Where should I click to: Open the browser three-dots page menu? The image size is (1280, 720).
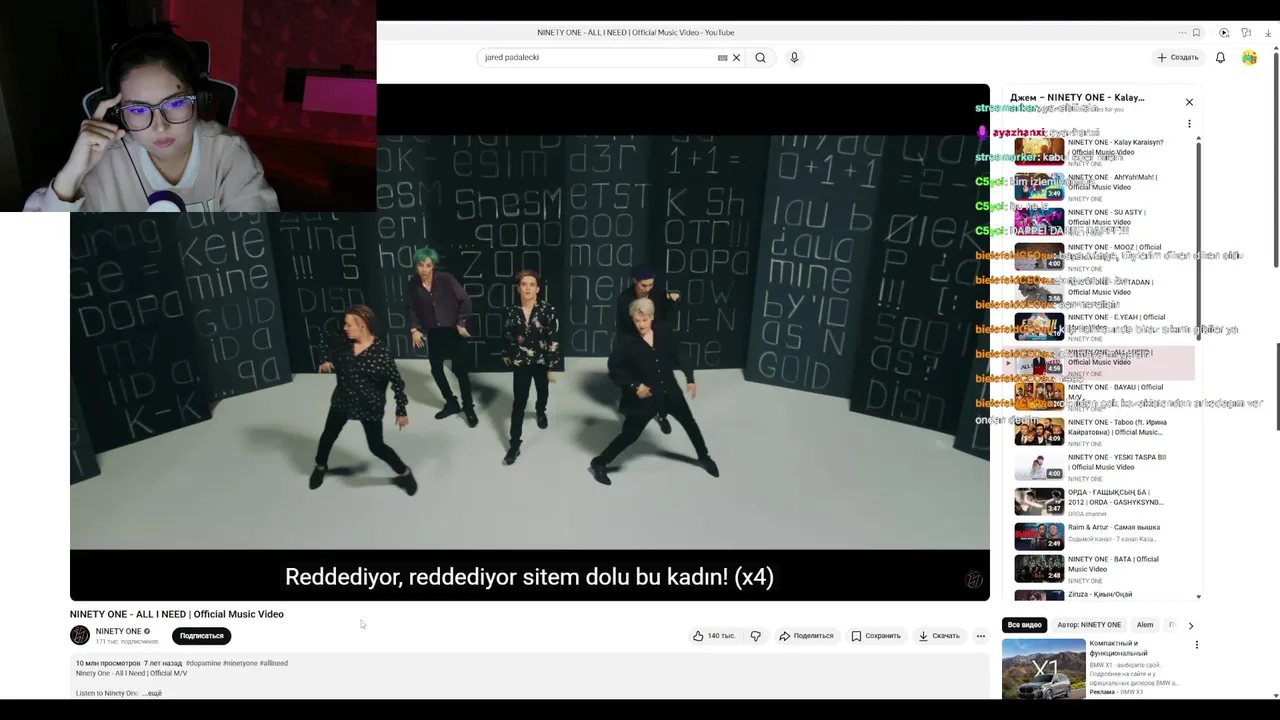[1182, 33]
